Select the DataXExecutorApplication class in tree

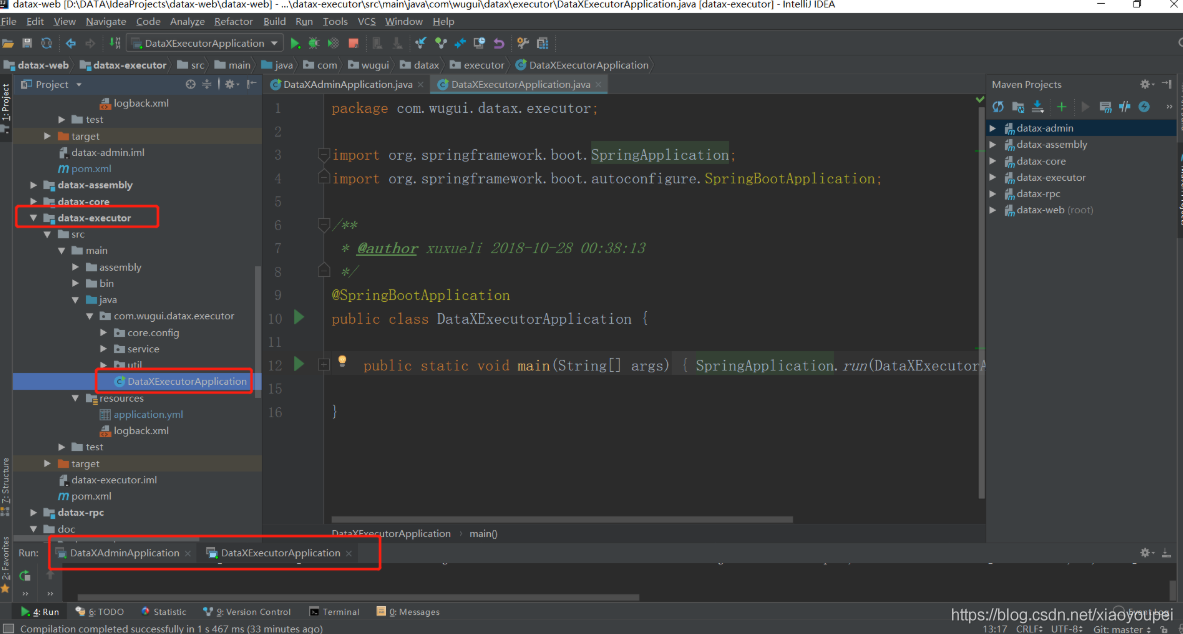coord(180,382)
